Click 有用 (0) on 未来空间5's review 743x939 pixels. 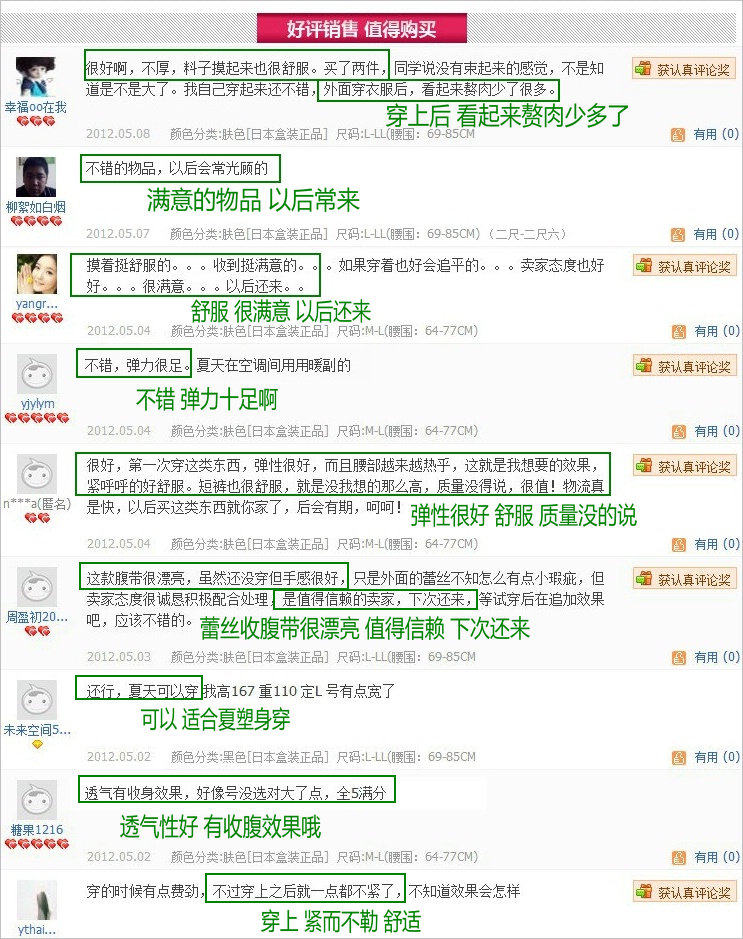coord(706,758)
